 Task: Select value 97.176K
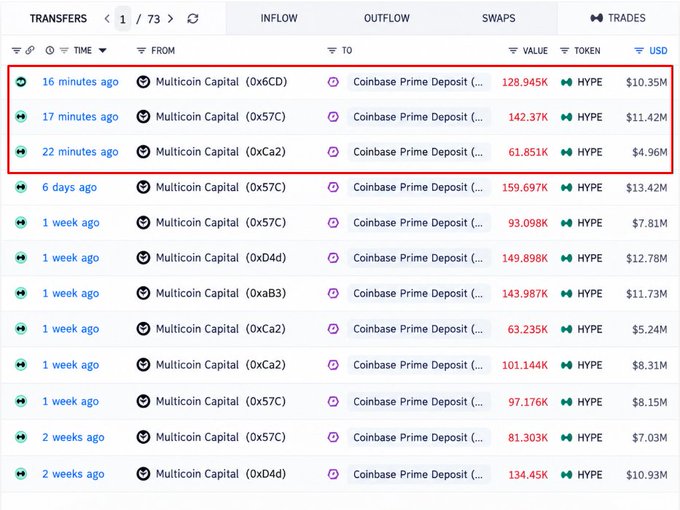click(x=528, y=402)
